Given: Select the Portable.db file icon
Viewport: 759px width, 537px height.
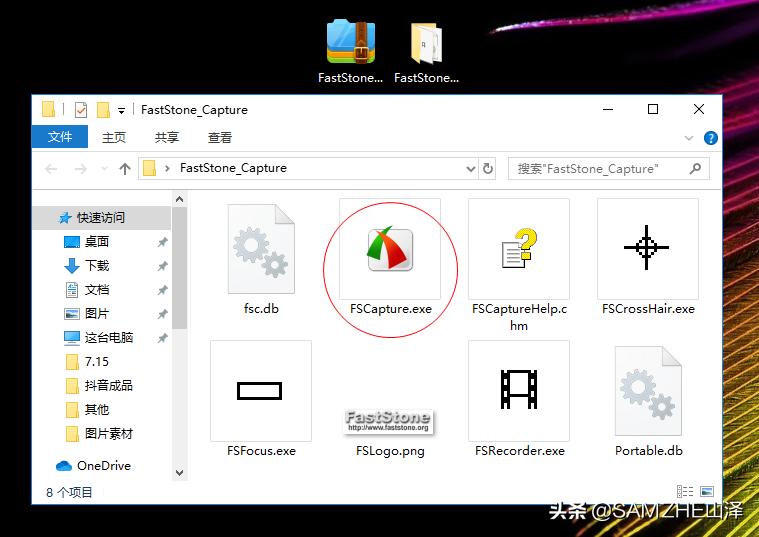Looking at the screenshot, I should (x=648, y=391).
